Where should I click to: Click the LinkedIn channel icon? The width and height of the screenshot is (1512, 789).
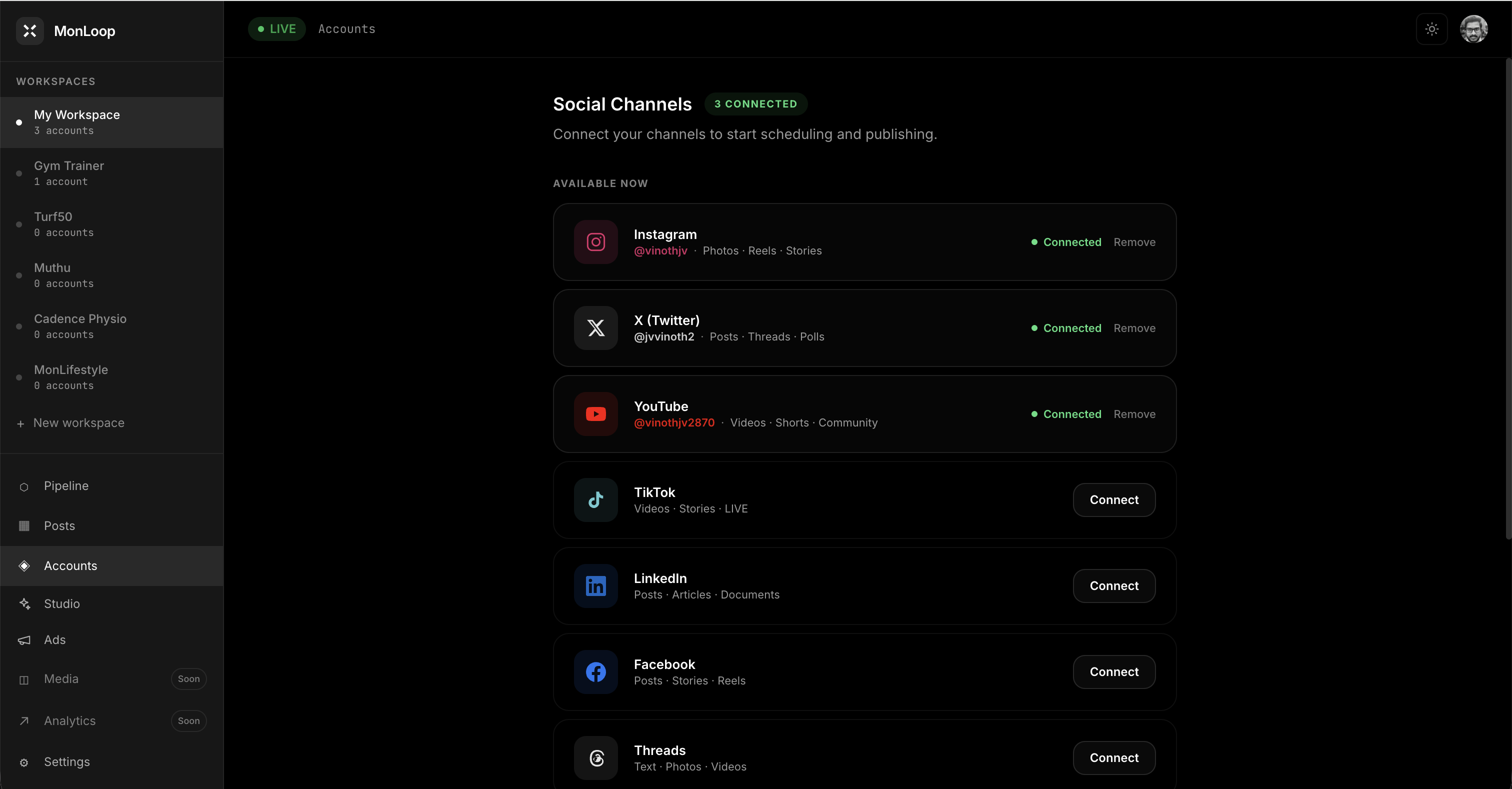(x=596, y=586)
